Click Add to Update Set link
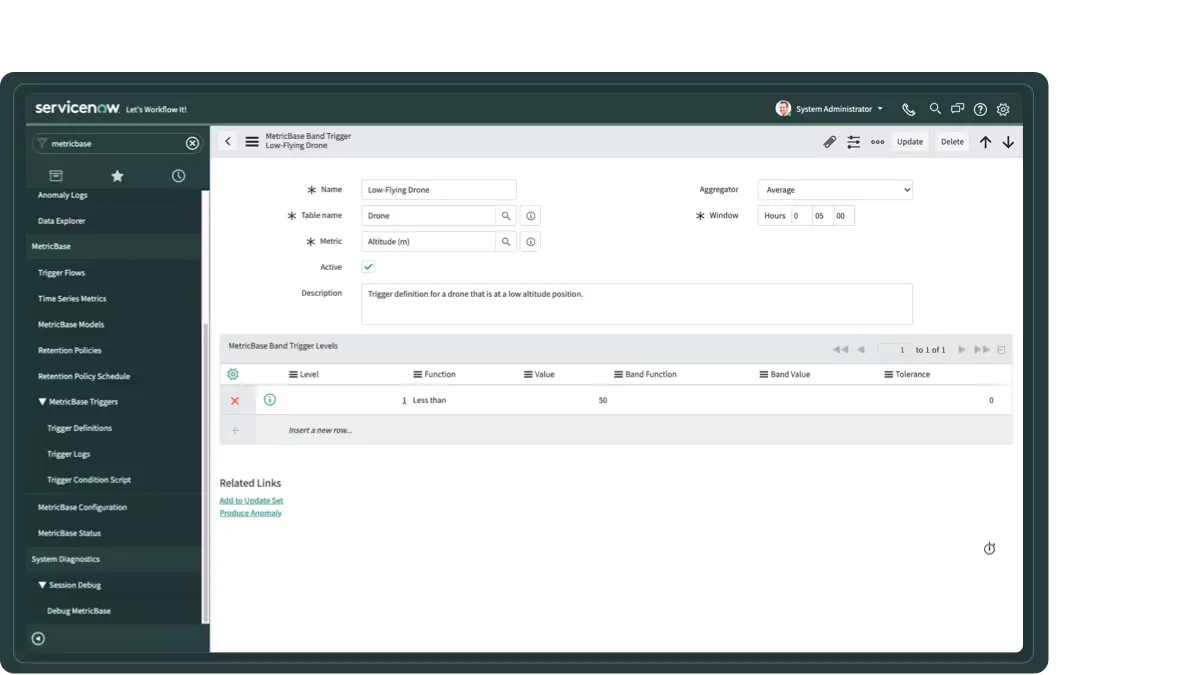Viewport: 1200px width, 675px height. pyautogui.click(x=251, y=500)
